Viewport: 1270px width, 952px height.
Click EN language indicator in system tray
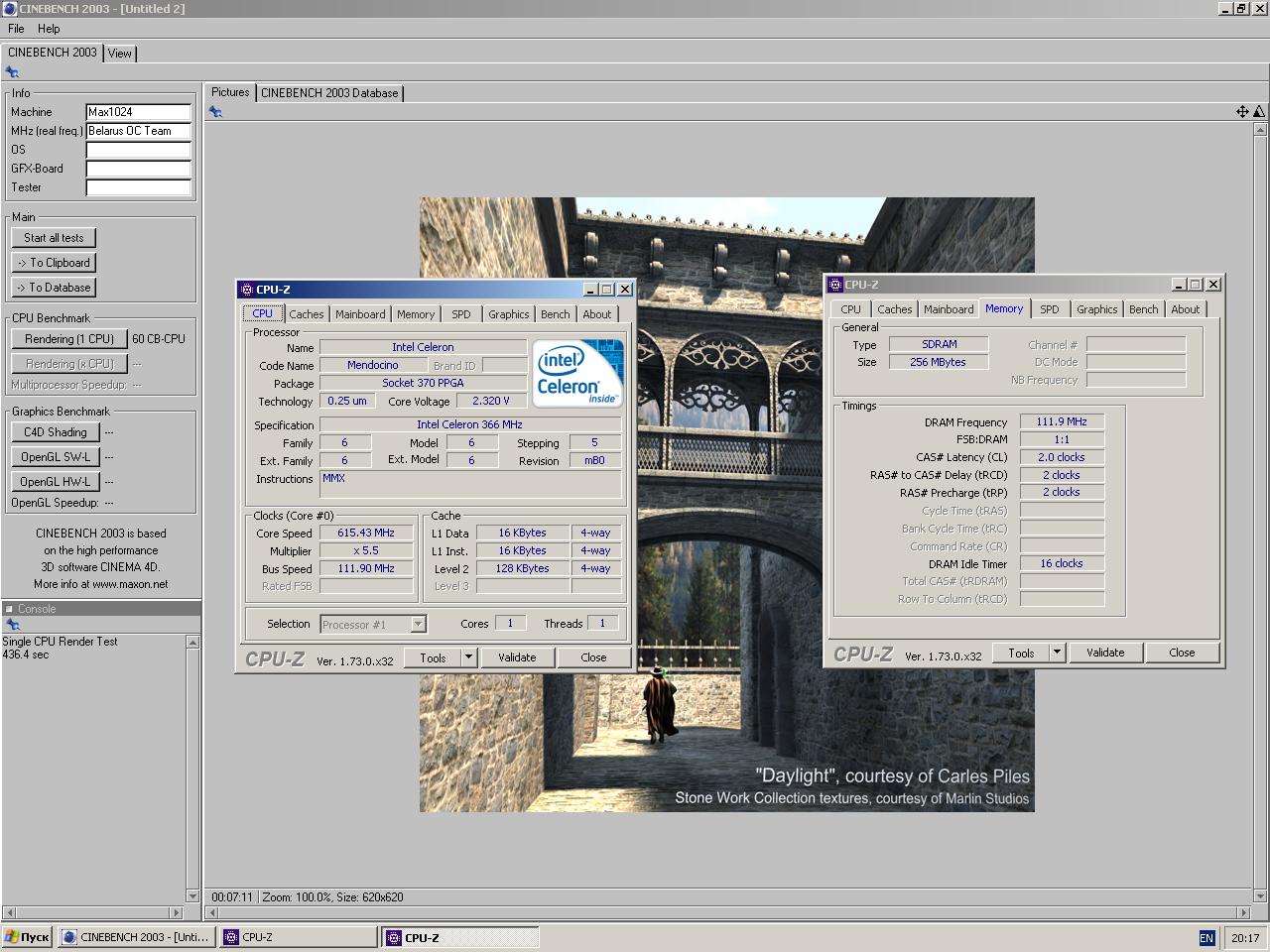tap(1206, 938)
